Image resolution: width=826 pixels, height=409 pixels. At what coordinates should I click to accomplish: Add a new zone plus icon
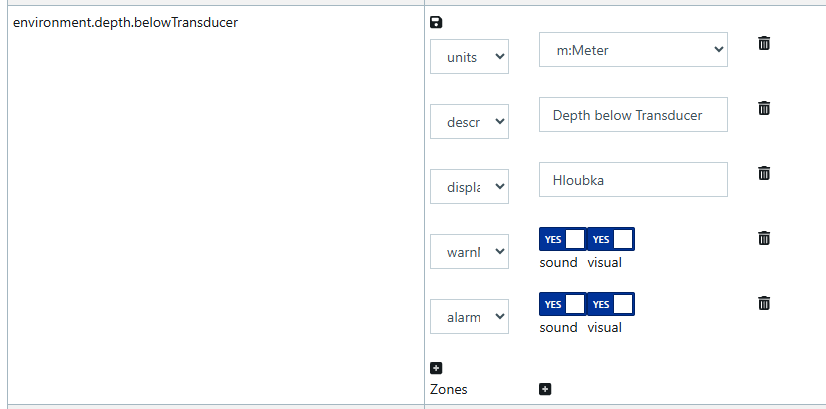(x=545, y=389)
